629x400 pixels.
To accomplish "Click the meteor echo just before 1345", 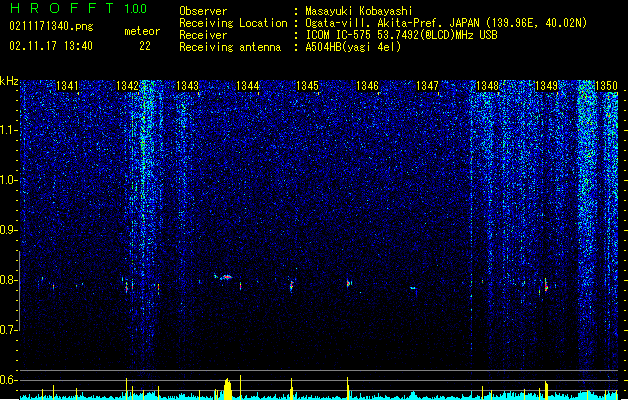I will [292, 285].
